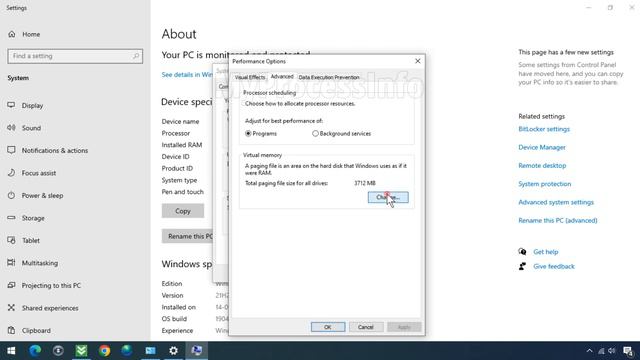Click the globe browser icon in taskbar
Screen dimensions: 640x360
[127, 351]
